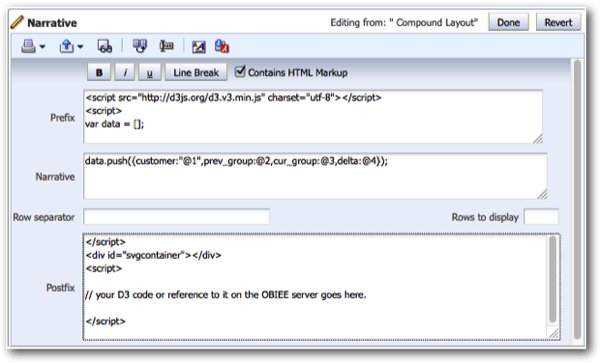Click the duplicate view icon
This screenshot has height=363, width=600.
pyautogui.click(x=140, y=46)
